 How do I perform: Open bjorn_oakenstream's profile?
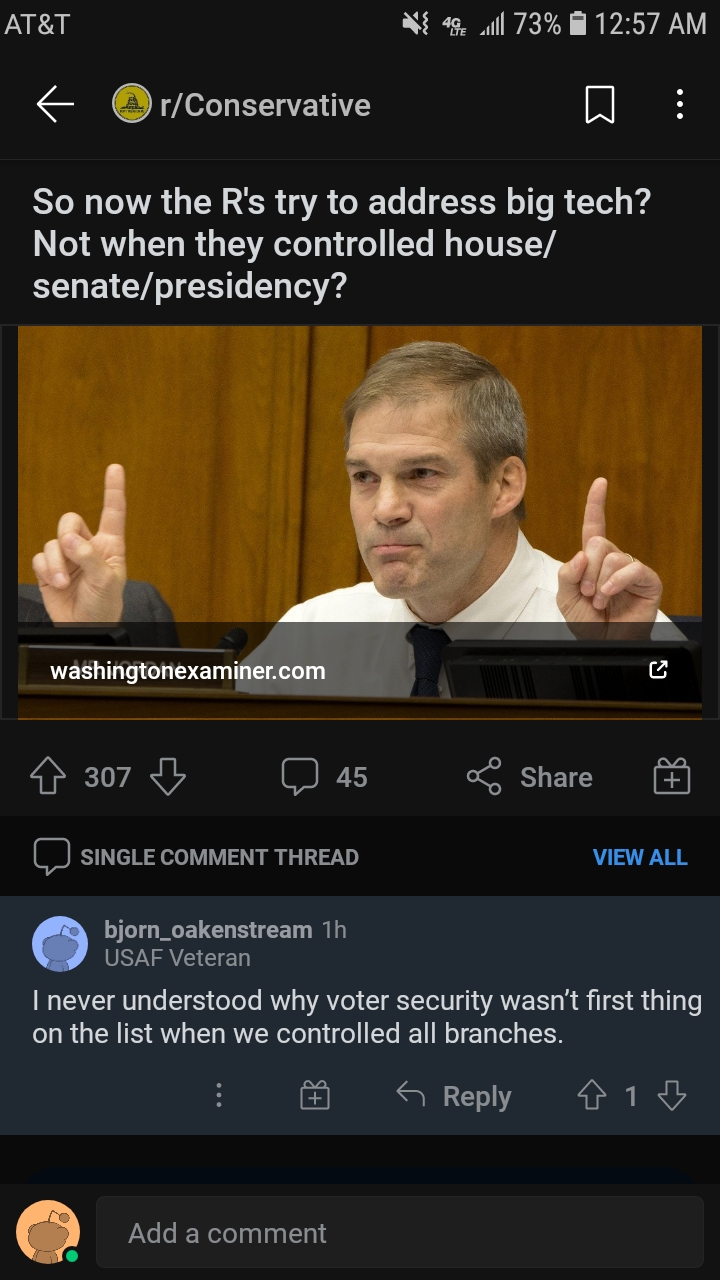208,930
